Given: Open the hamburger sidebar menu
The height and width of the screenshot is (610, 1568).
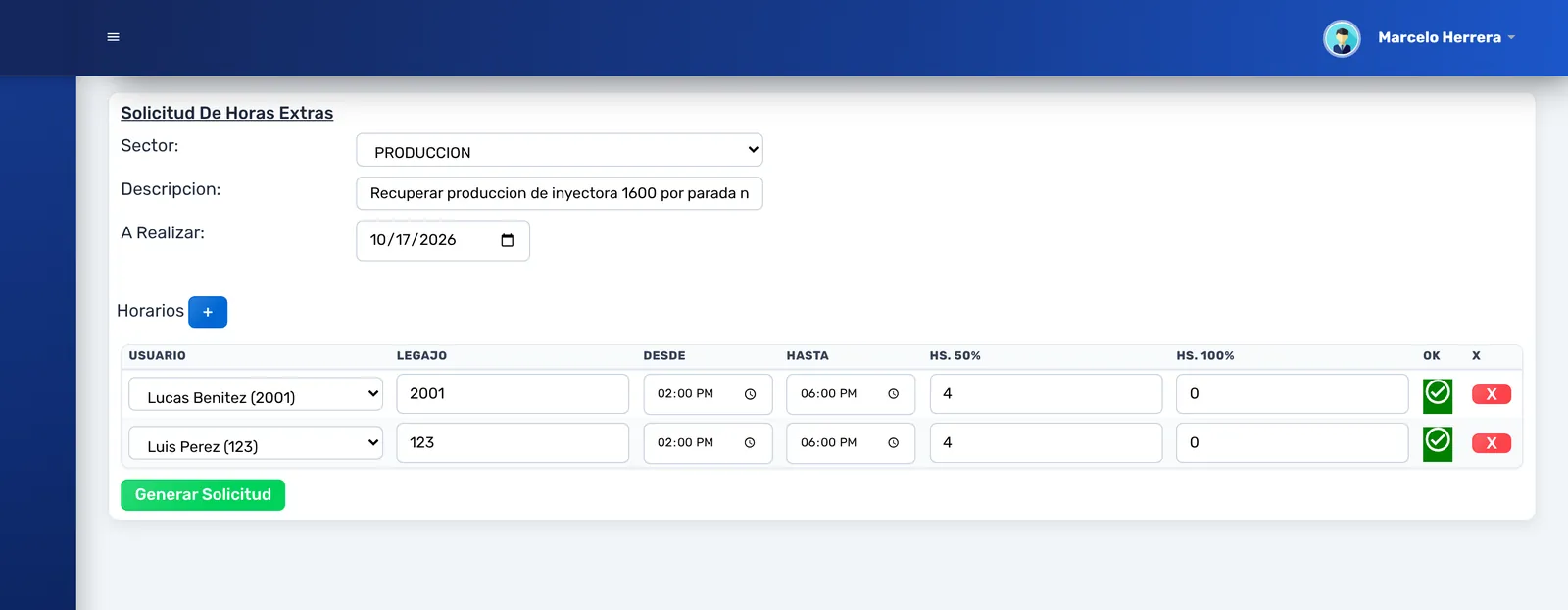Looking at the screenshot, I should click(x=113, y=37).
